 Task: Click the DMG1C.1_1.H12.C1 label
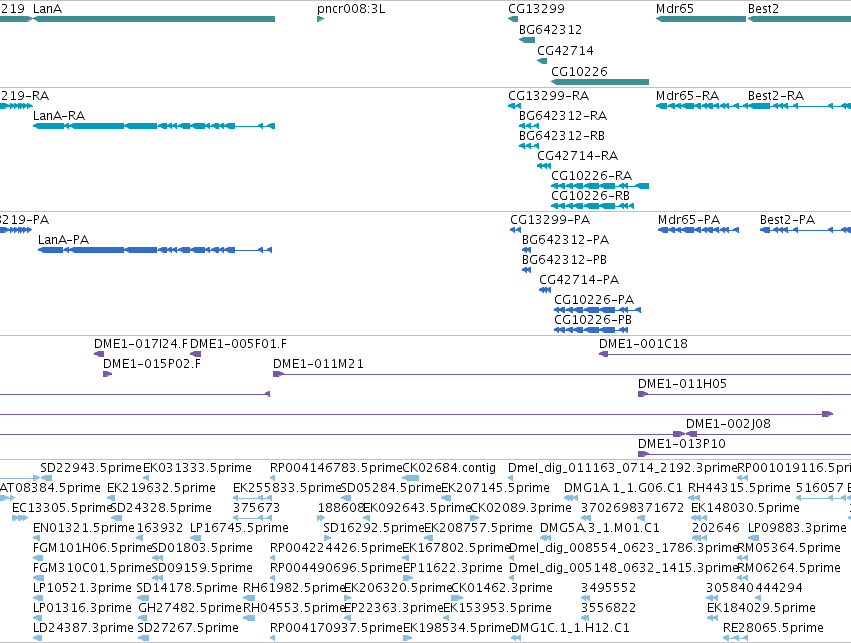click(x=570, y=629)
